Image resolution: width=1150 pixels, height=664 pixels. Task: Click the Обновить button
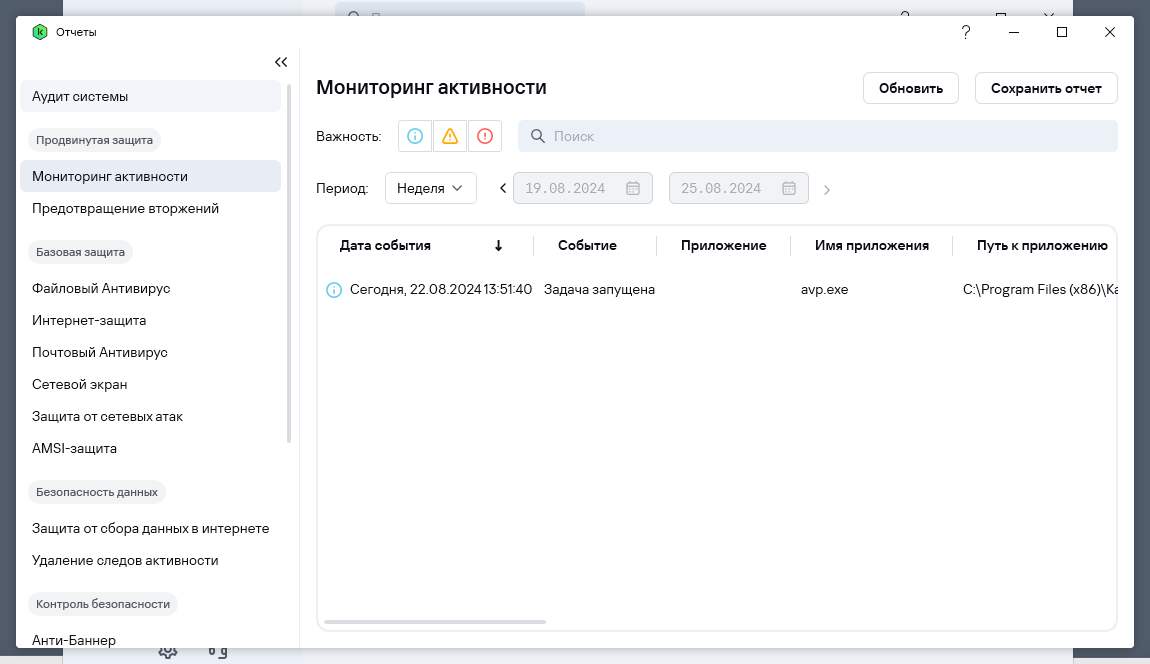[911, 88]
